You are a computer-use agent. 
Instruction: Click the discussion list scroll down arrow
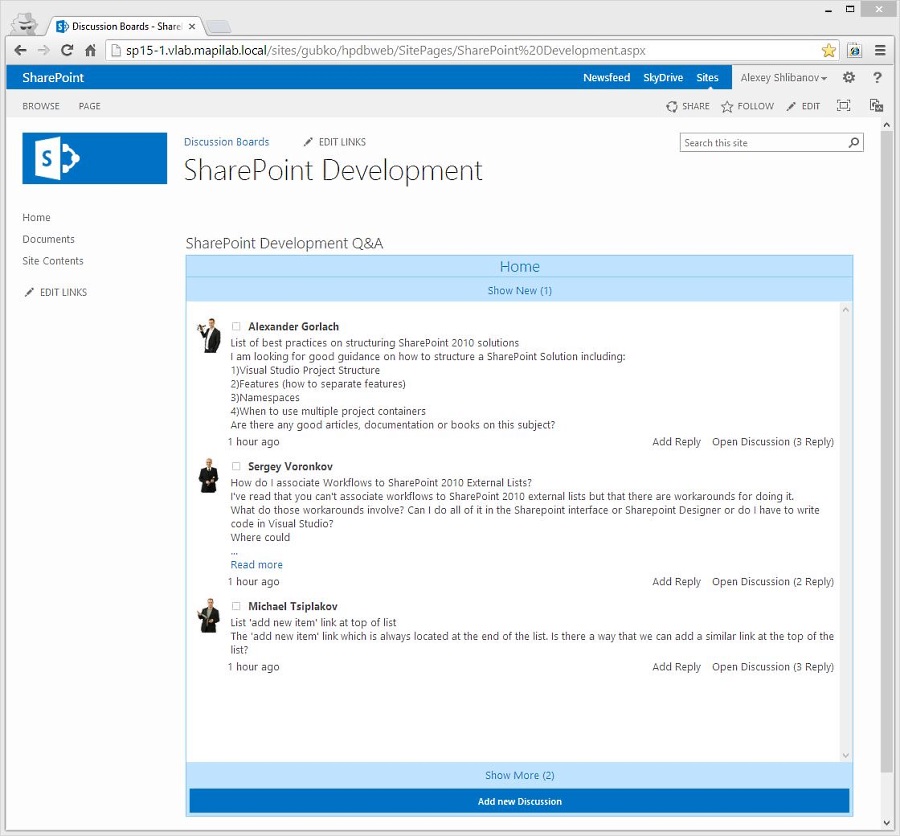[x=845, y=756]
